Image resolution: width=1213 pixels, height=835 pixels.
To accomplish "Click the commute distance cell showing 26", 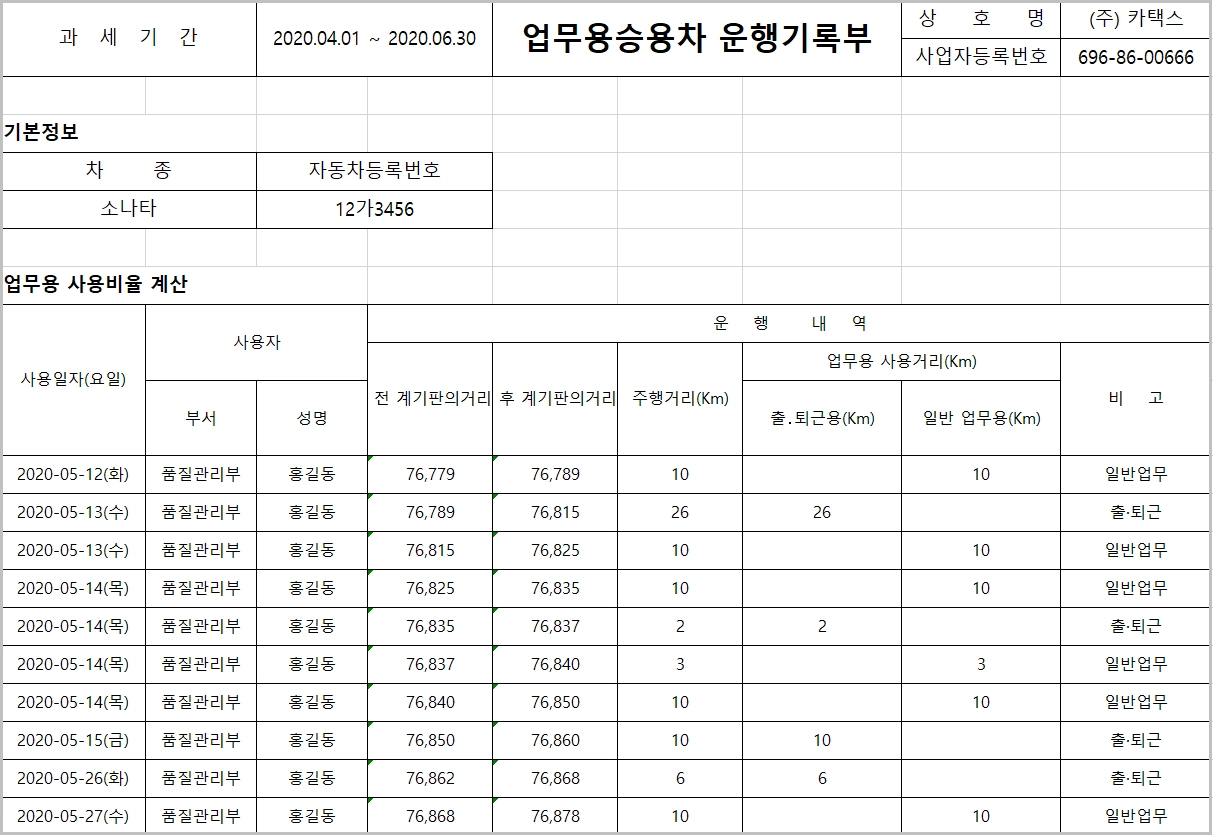I will click(821, 513).
